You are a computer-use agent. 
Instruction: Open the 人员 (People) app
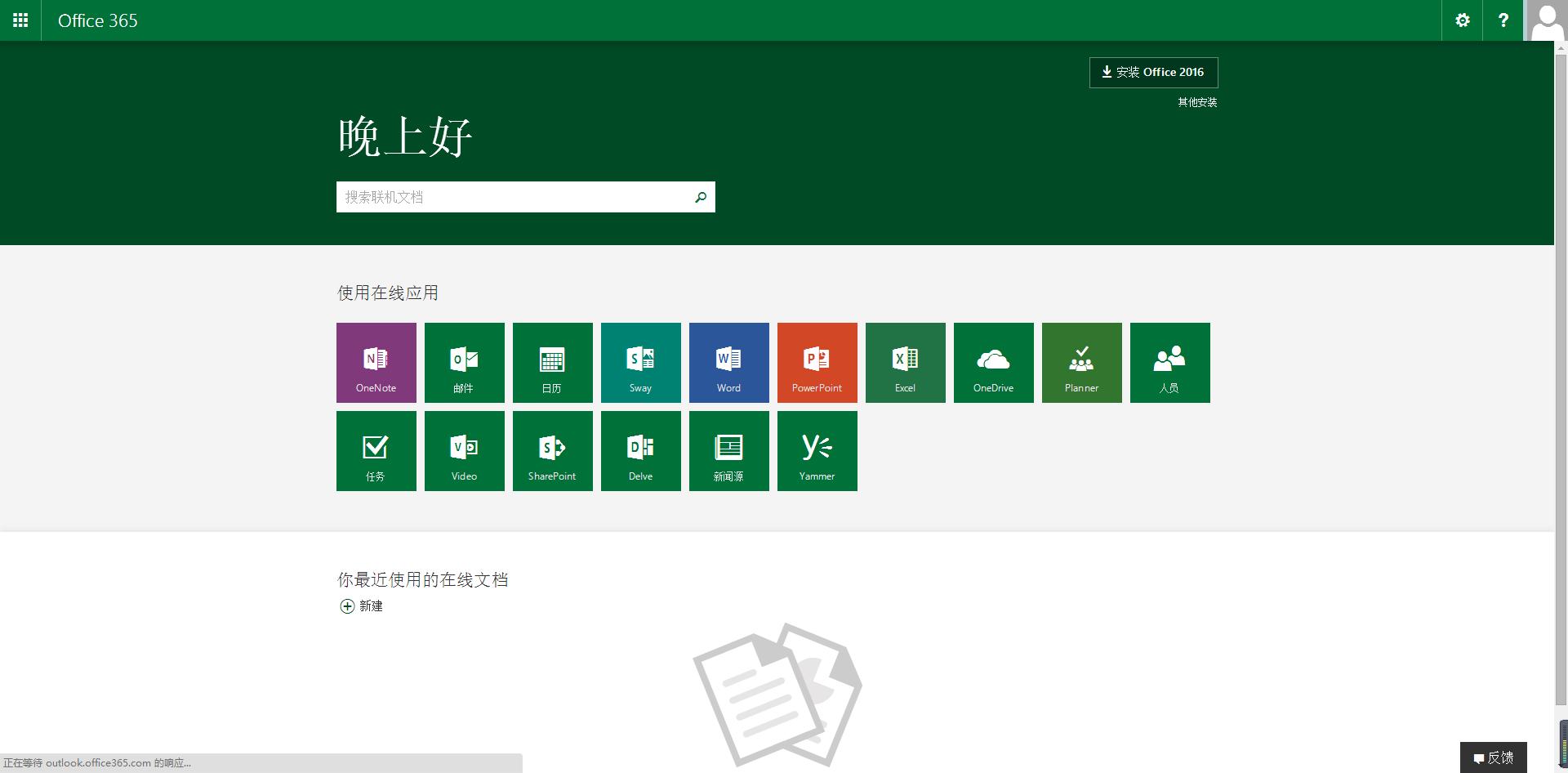1169,362
